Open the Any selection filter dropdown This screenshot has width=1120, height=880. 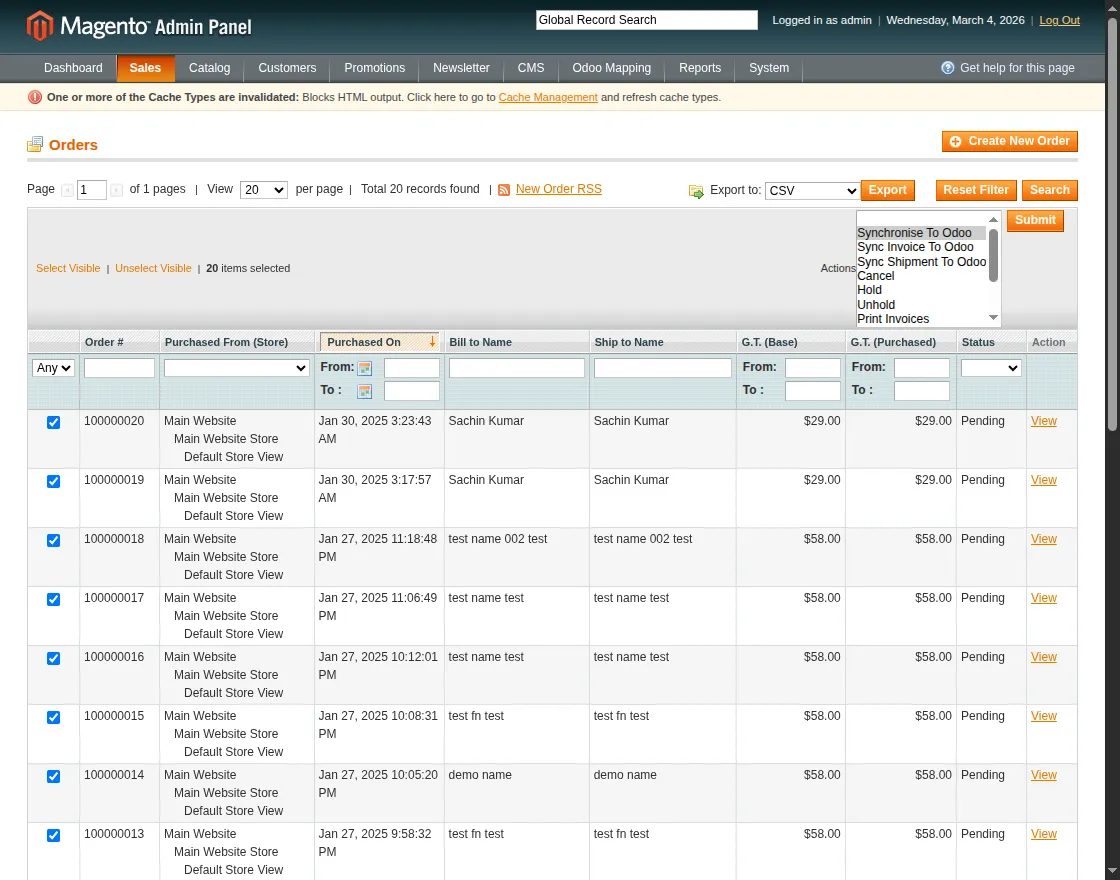[x=53, y=368]
